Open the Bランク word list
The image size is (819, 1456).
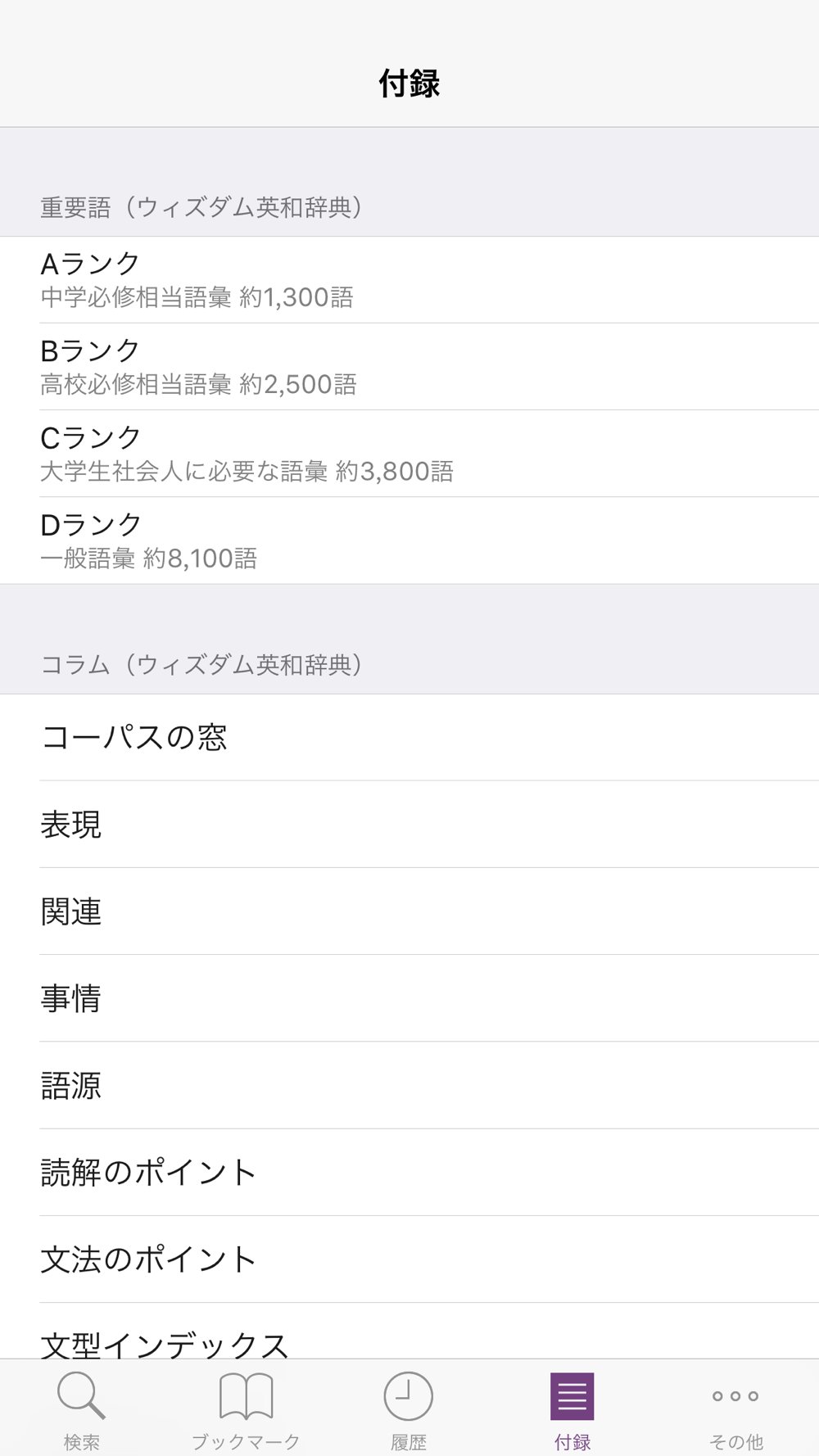coord(409,366)
